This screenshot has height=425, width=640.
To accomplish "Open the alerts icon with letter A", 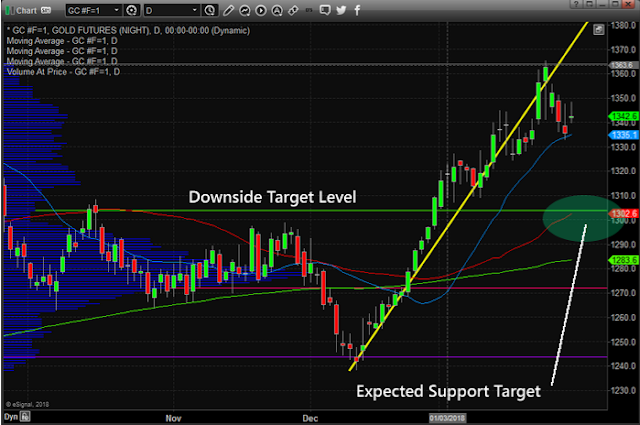I will click(x=277, y=11).
